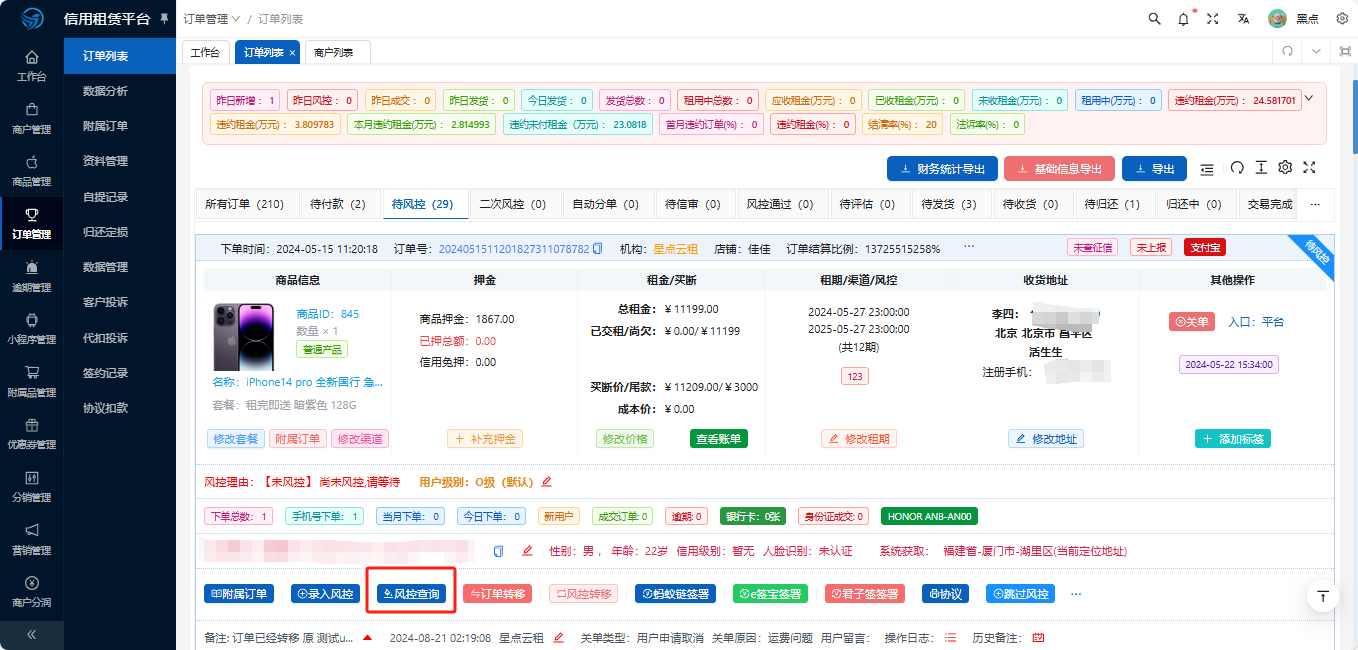Open 逾期管理 in the sidebar
1358x650 pixels.
pyautogui.click(x=32, y=275)
